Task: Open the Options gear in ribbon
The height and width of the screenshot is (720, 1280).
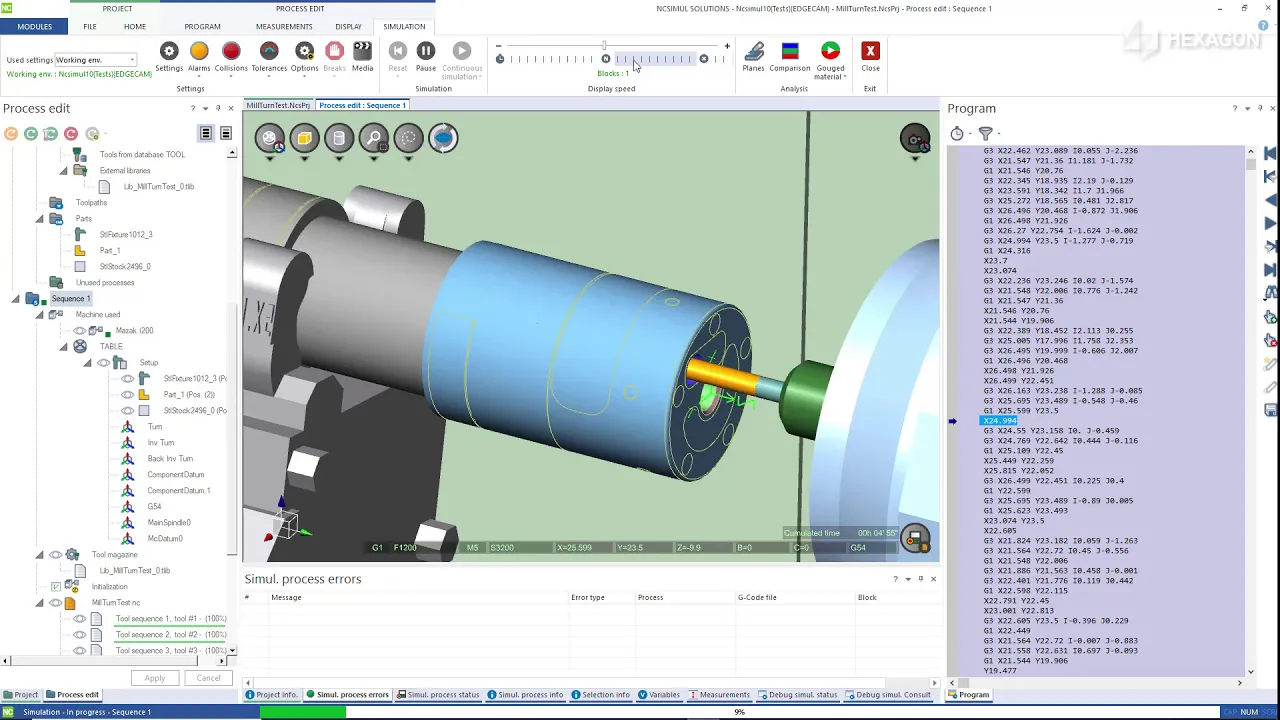Action: [x=305, y=57]
